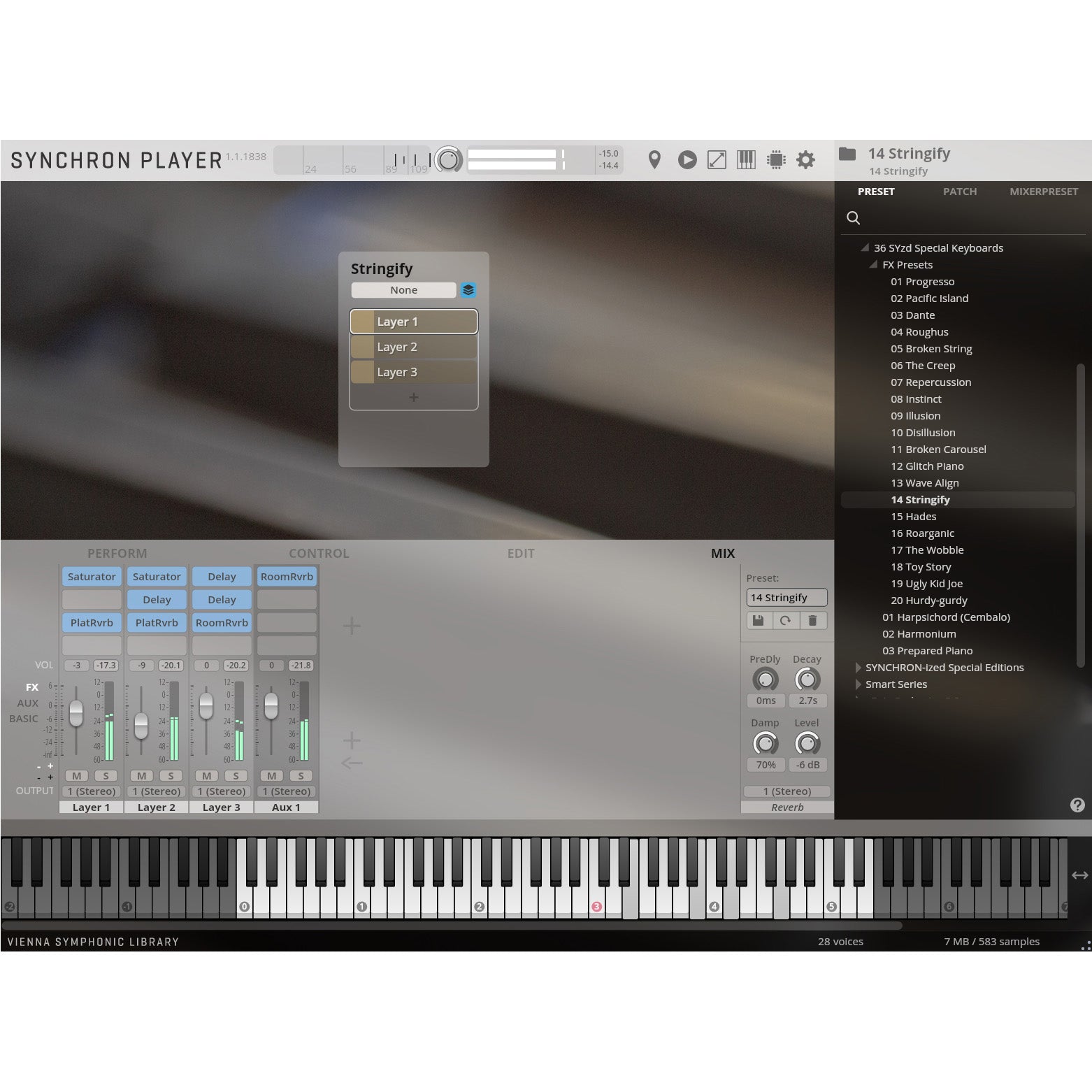Image resolution: width=1092 pixels, height=1092 pixels.
Task: Toggle the layer stack icon beside None
Action: point(468,289)
